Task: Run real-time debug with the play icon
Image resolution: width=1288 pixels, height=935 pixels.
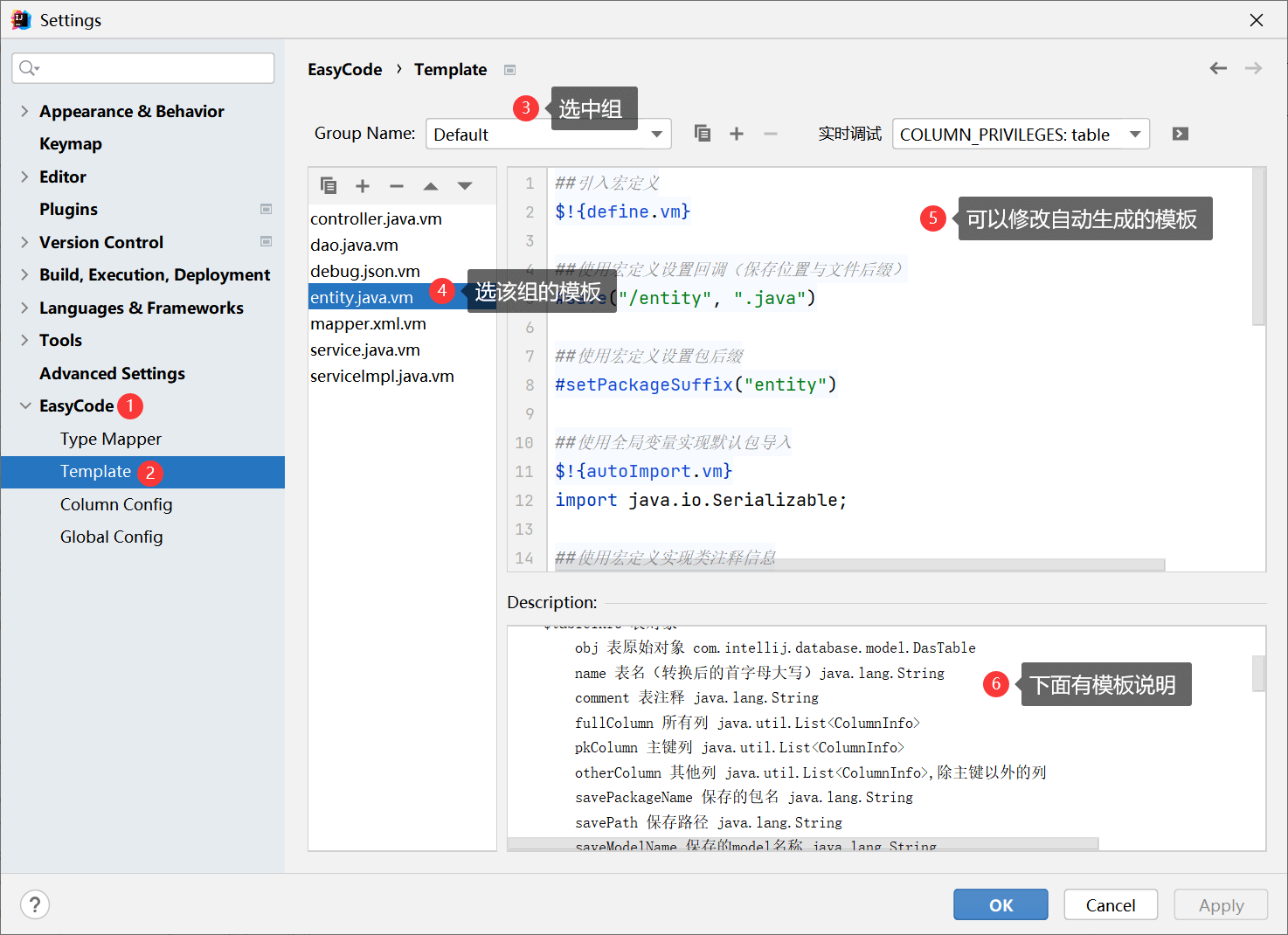Action: click(1181, 134)
